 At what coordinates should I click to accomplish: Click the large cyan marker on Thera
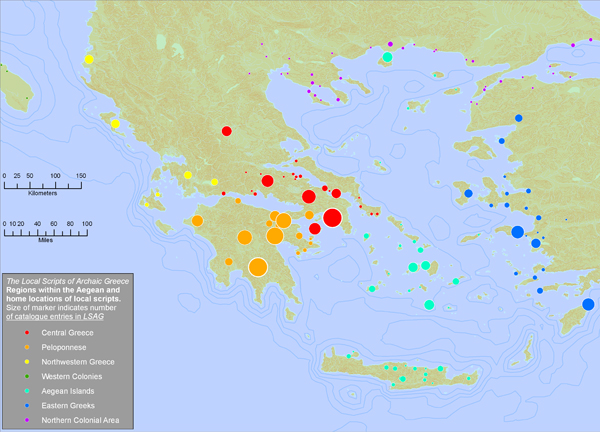[x=429, y=305]
